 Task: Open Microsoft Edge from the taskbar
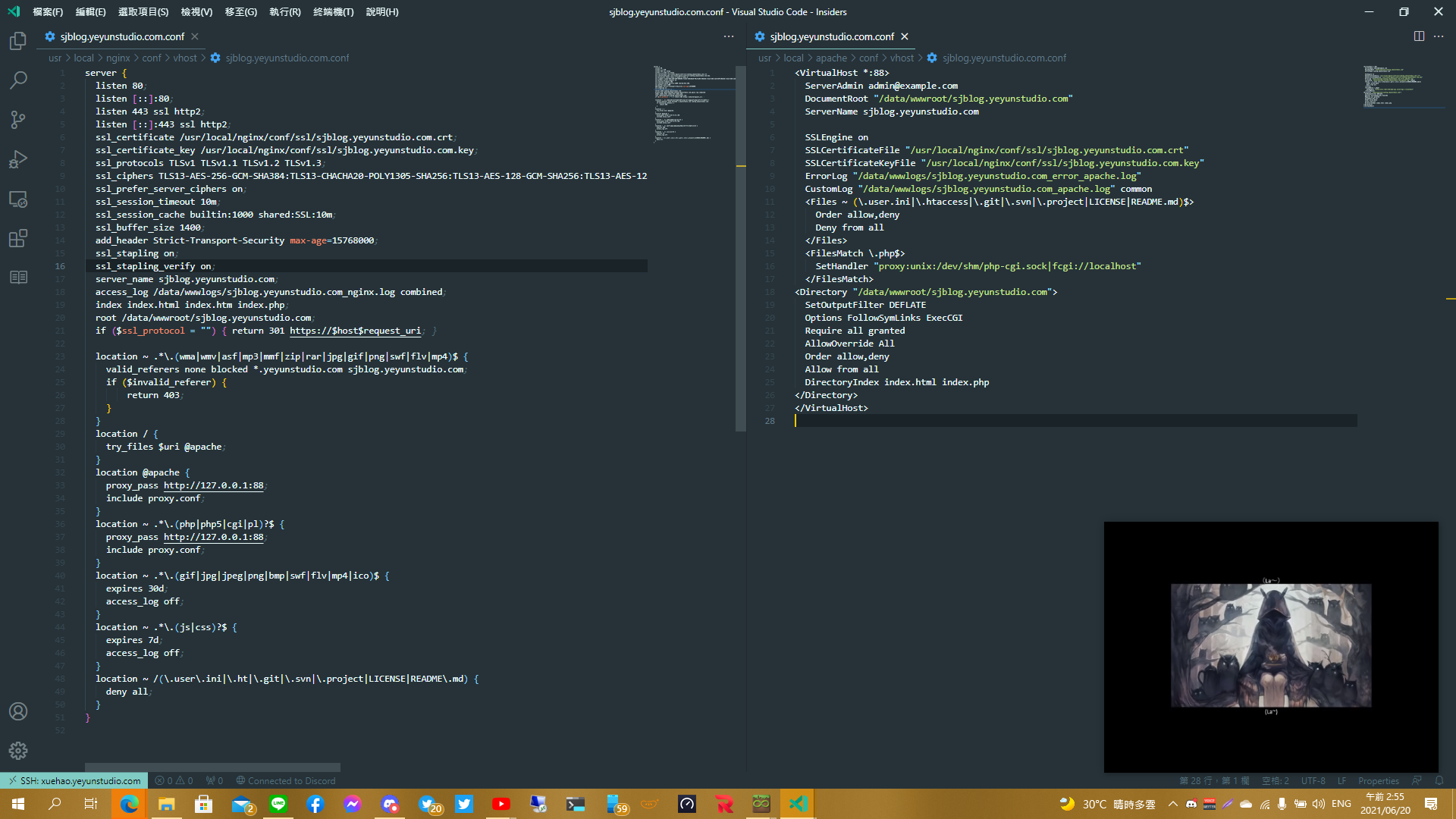(x=129, y=804)
